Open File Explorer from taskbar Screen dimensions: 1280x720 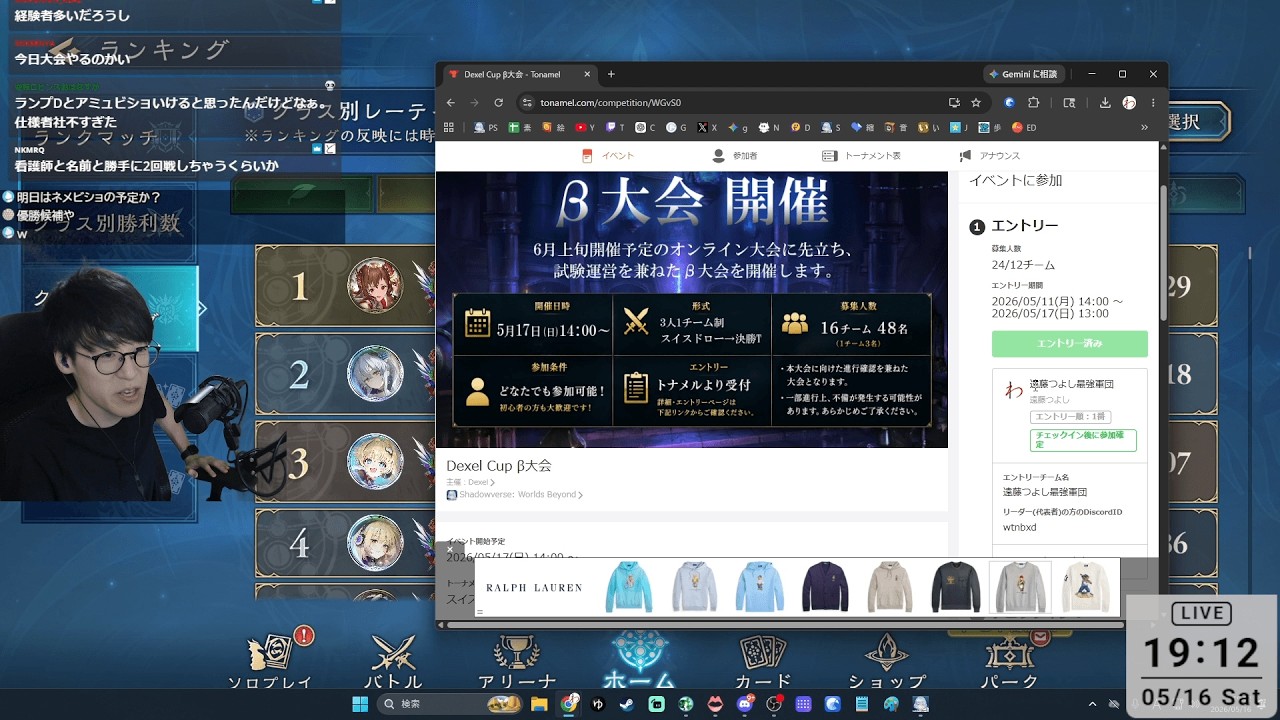539,704
